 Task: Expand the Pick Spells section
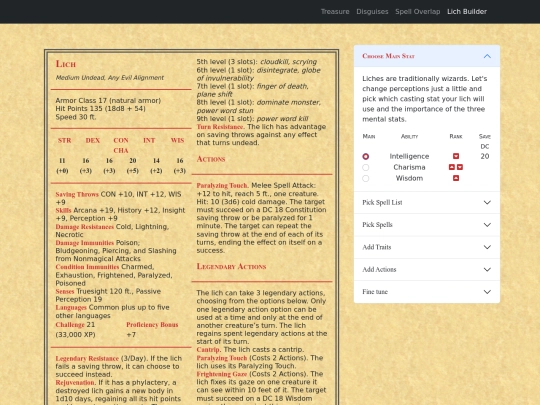pyautogui.click(x=427, y=225)
